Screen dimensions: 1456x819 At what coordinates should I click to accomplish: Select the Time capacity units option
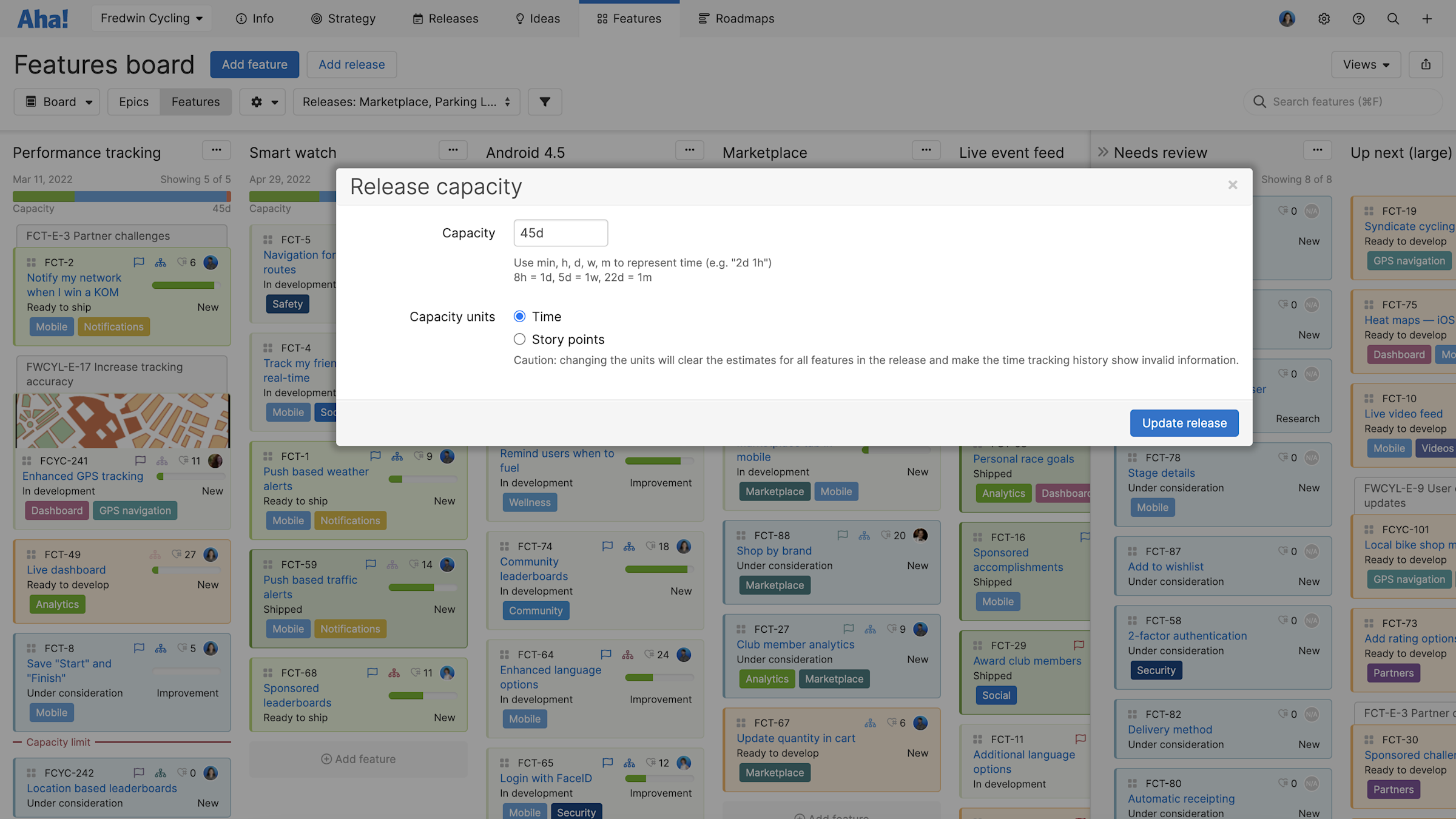click(519, 316)
